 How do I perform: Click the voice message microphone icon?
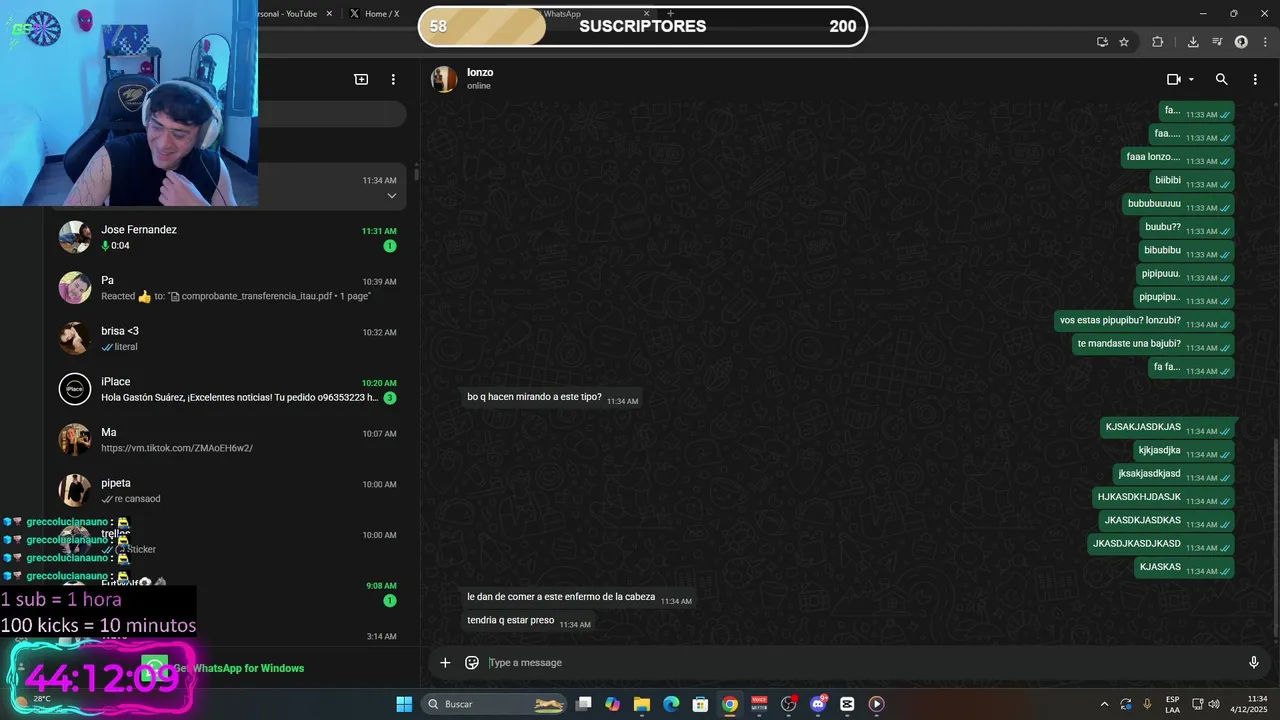click(x=1254, y=662)
